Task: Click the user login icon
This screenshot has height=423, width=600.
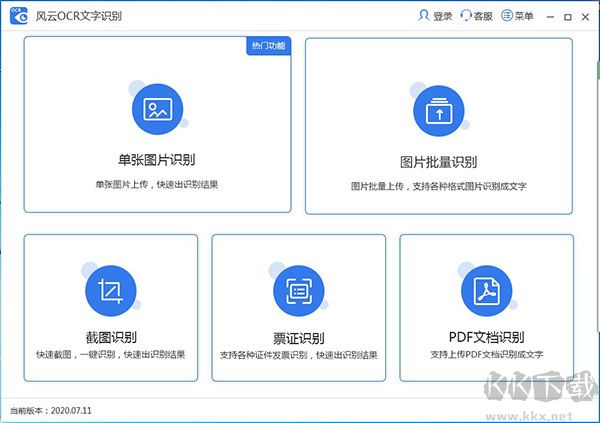Action: coord(424,15)
